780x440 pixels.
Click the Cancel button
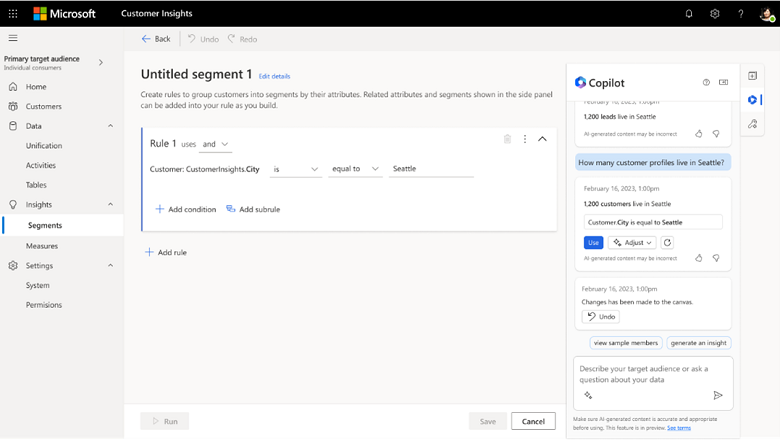tap(533, 421)
